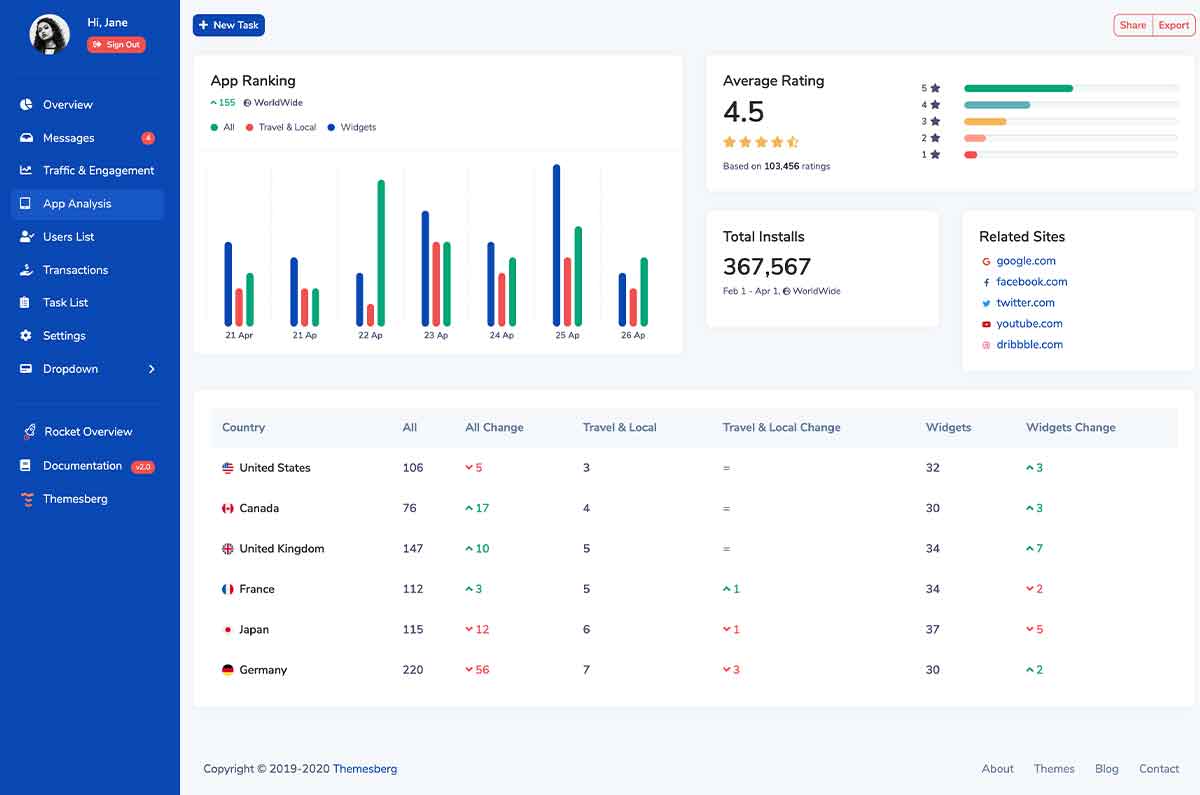Open the dribbble.com related site link

point(1029,345)
